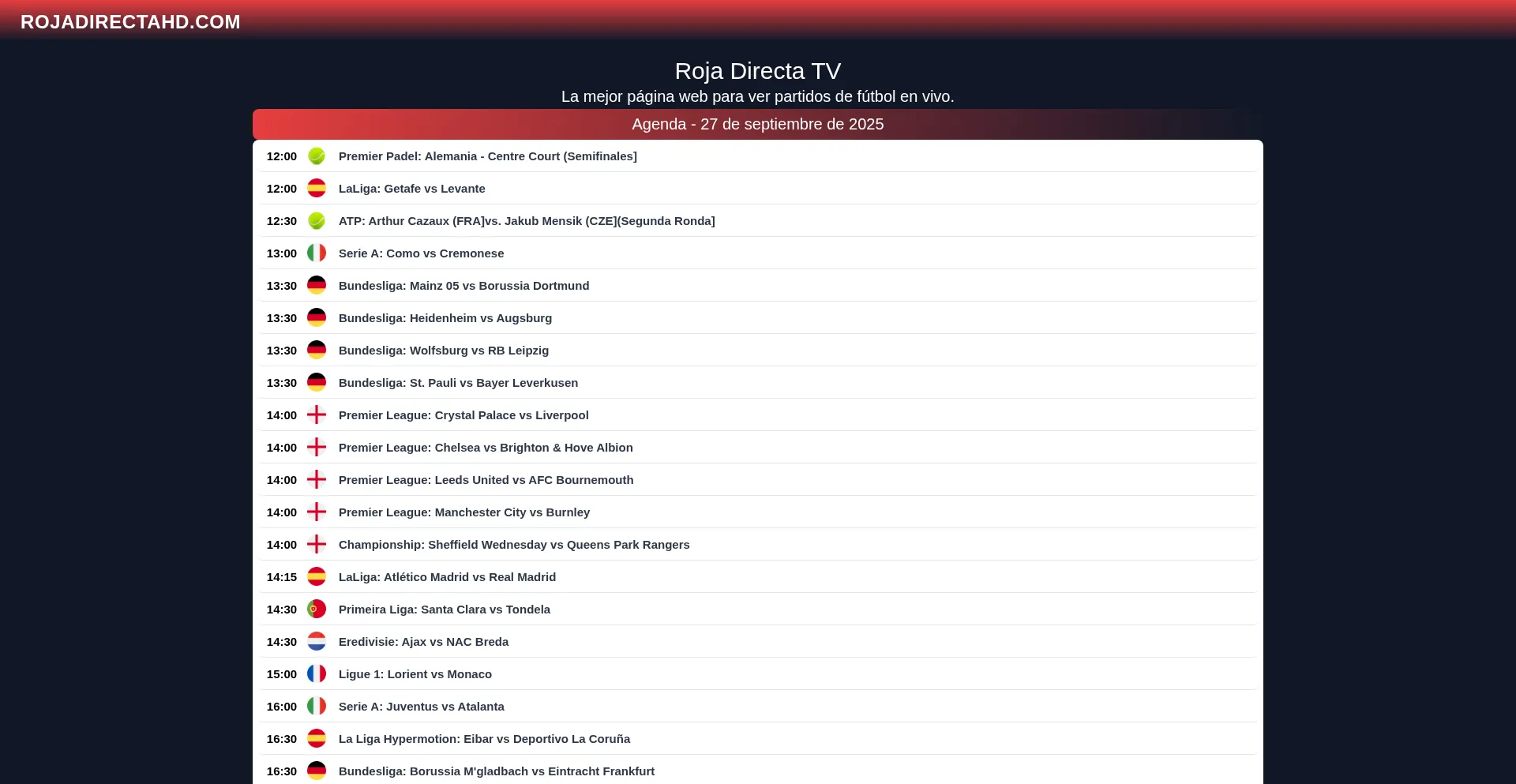Viewport: 1516px width, 784px height.
Task: Click the Germany flag for Heidenheim vs Augsburg
Action: 317,318
